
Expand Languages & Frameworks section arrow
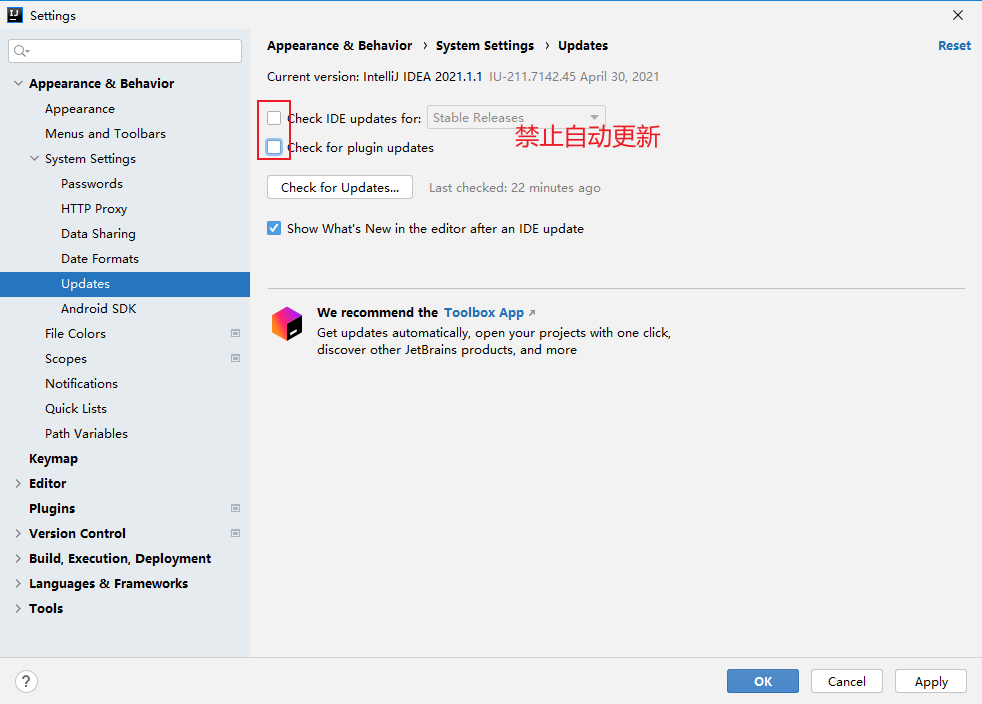click(x=18, y=583)
